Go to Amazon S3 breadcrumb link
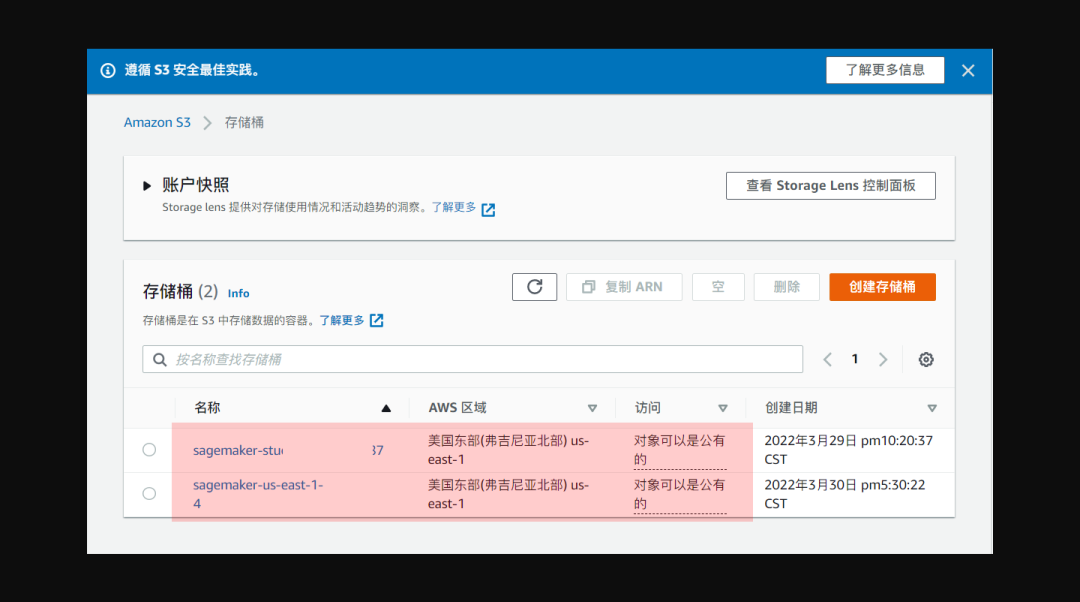The width and height of the screenshot is (1080, 602). tap(157, 123)
